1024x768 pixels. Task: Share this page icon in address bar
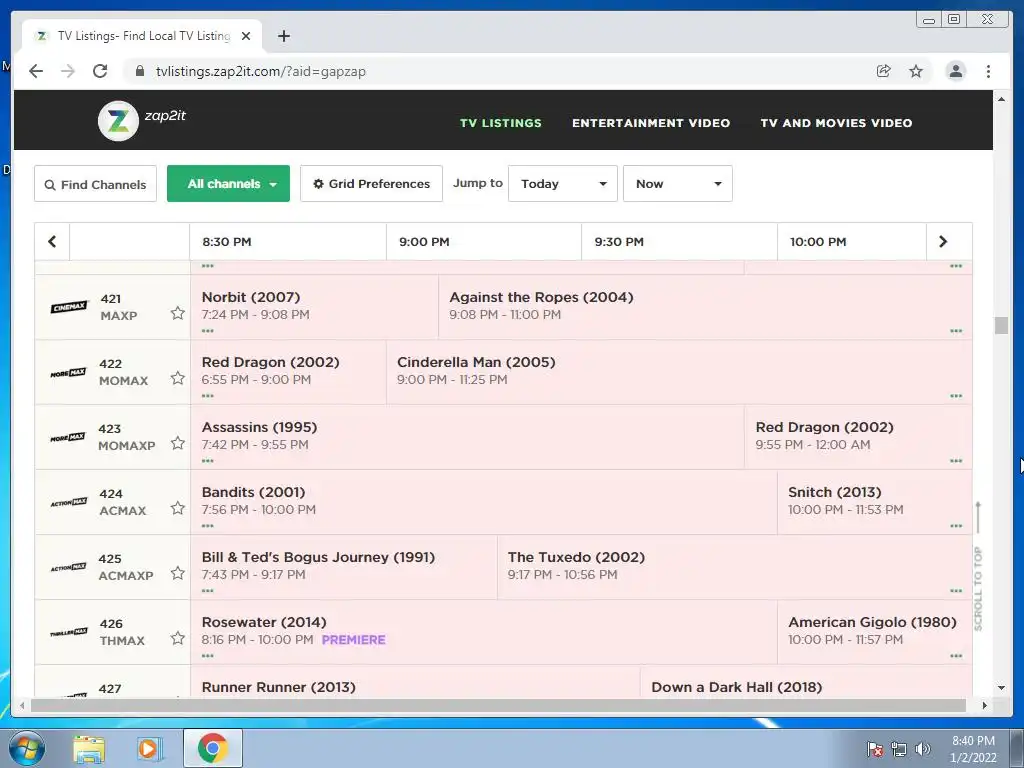(884, 71)
